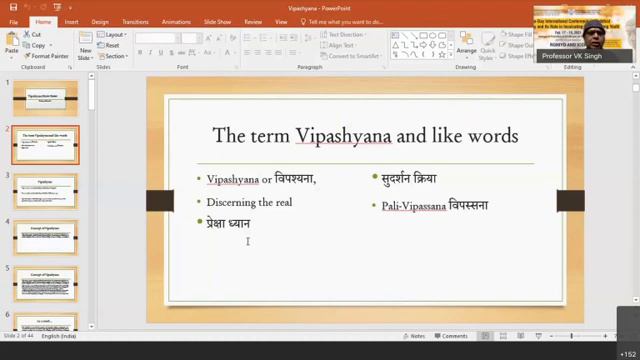Image resolution: width=640 pixels, height=360 pixels.
Task: Switch to the Design tab
Action: tap(100, 22)
